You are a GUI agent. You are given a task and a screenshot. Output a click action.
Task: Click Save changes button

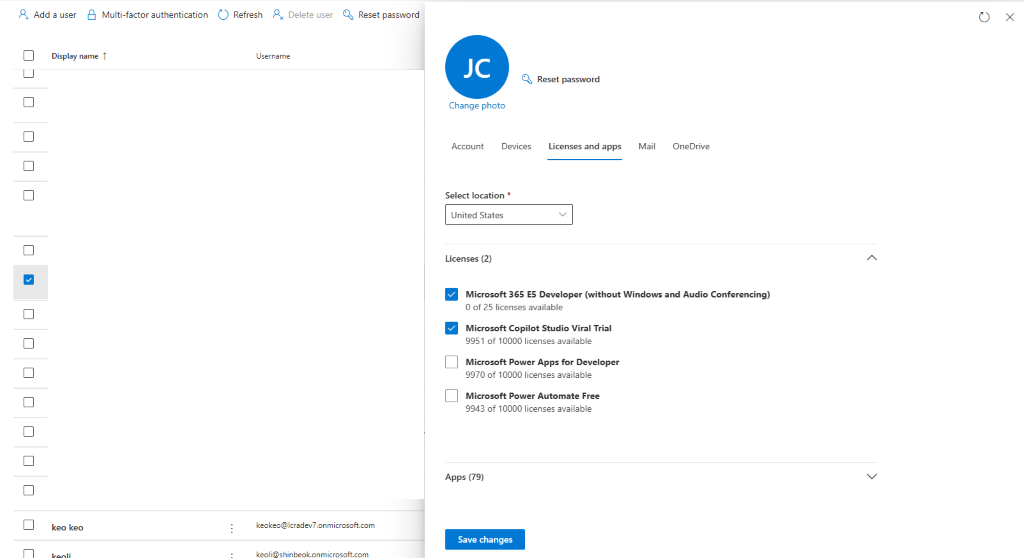(x=485, y=540)
